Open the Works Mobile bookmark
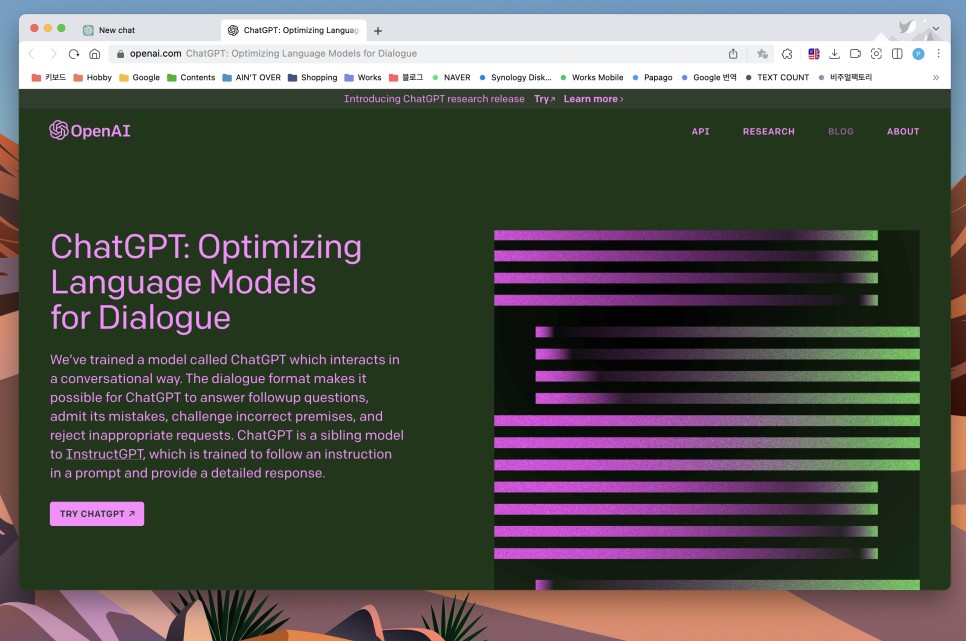Screen dimensions: 966x641 tap(591, 78)
